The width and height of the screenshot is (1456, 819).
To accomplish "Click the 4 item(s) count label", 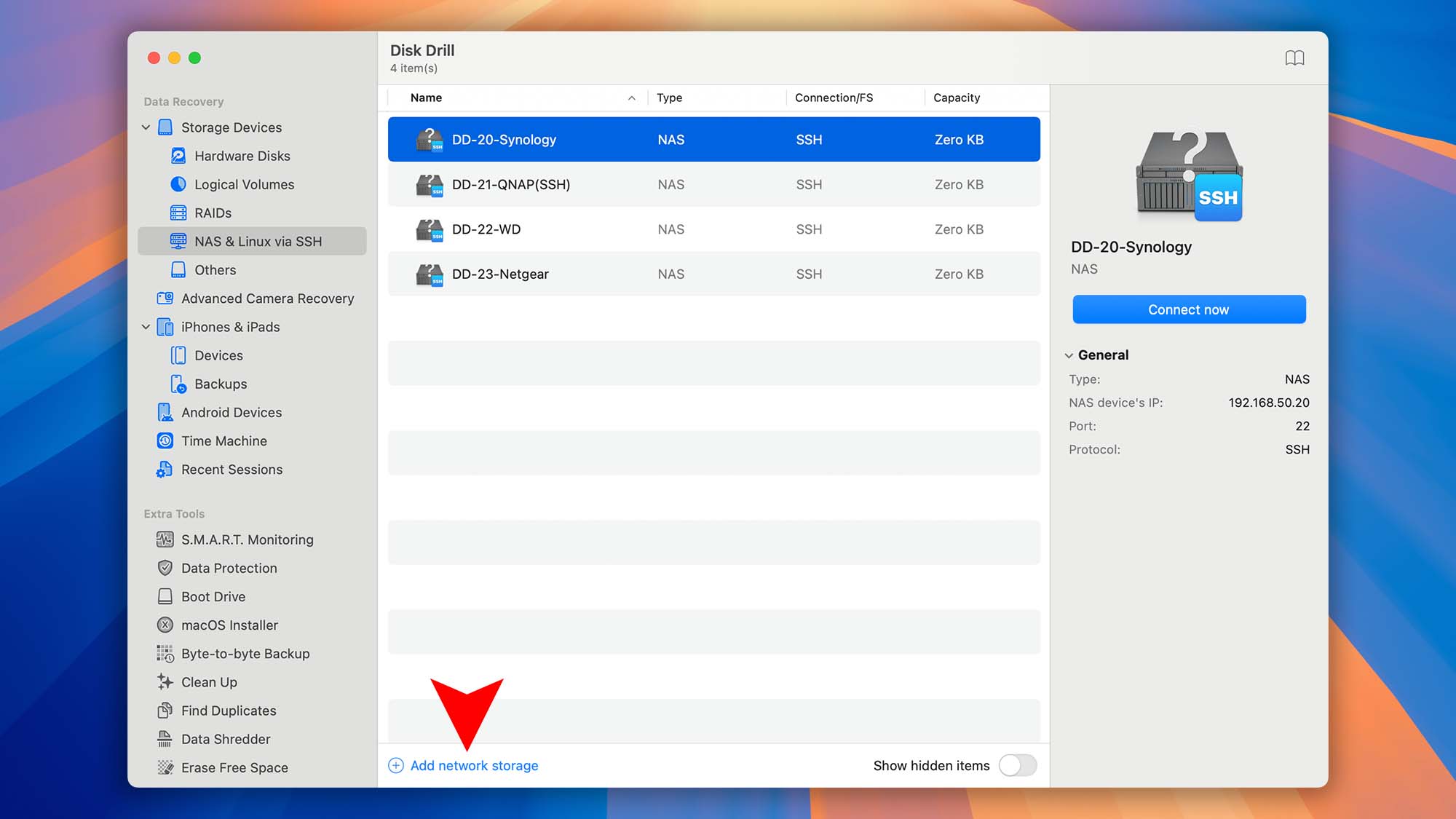I will (x=414, y=68).
